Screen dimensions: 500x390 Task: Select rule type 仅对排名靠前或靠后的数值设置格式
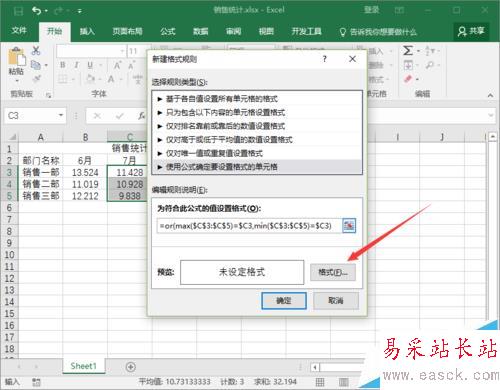257,126
